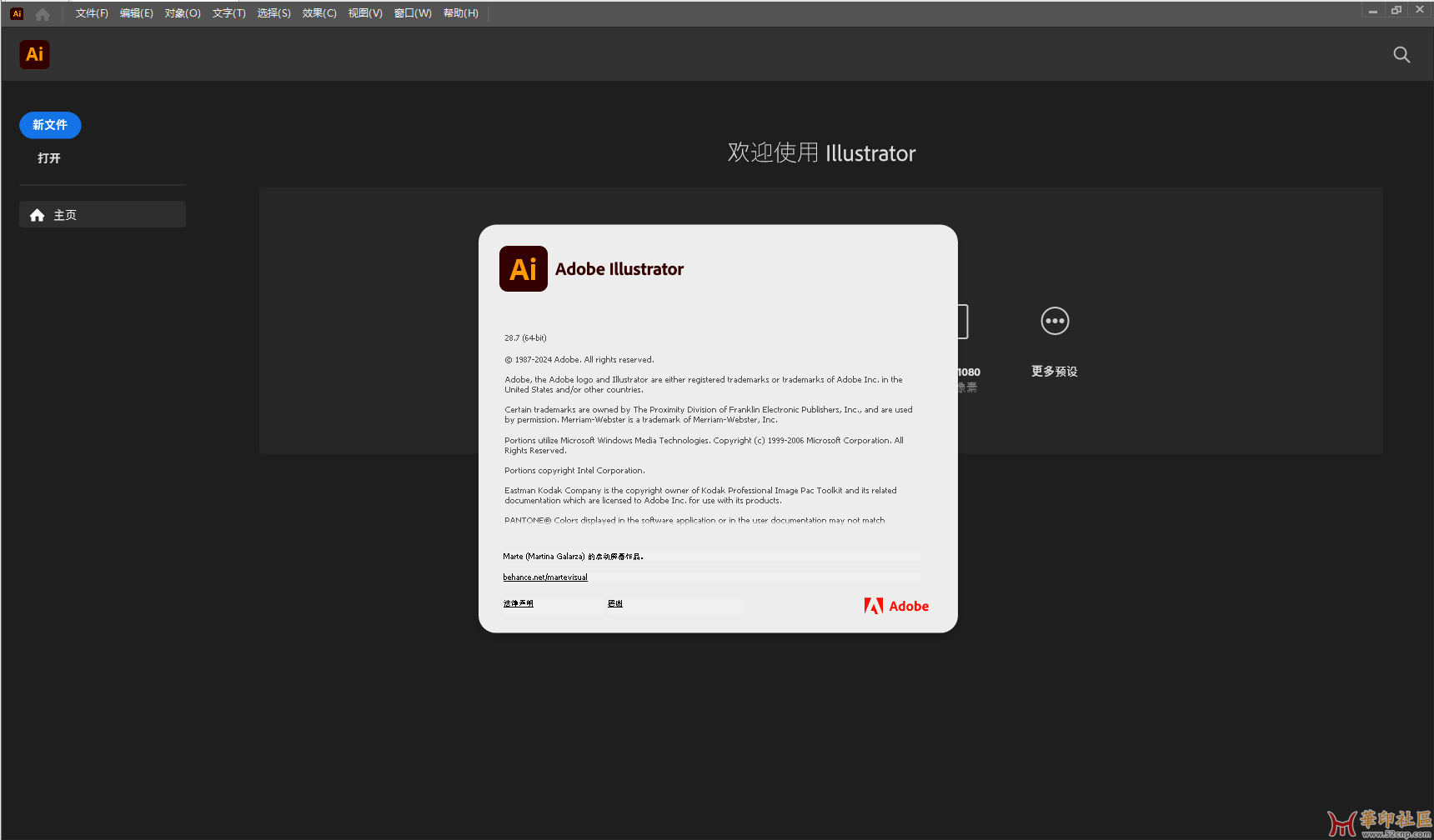Click the 打开 button in the sidebar
1434x840 pixels.
(49, 158)
